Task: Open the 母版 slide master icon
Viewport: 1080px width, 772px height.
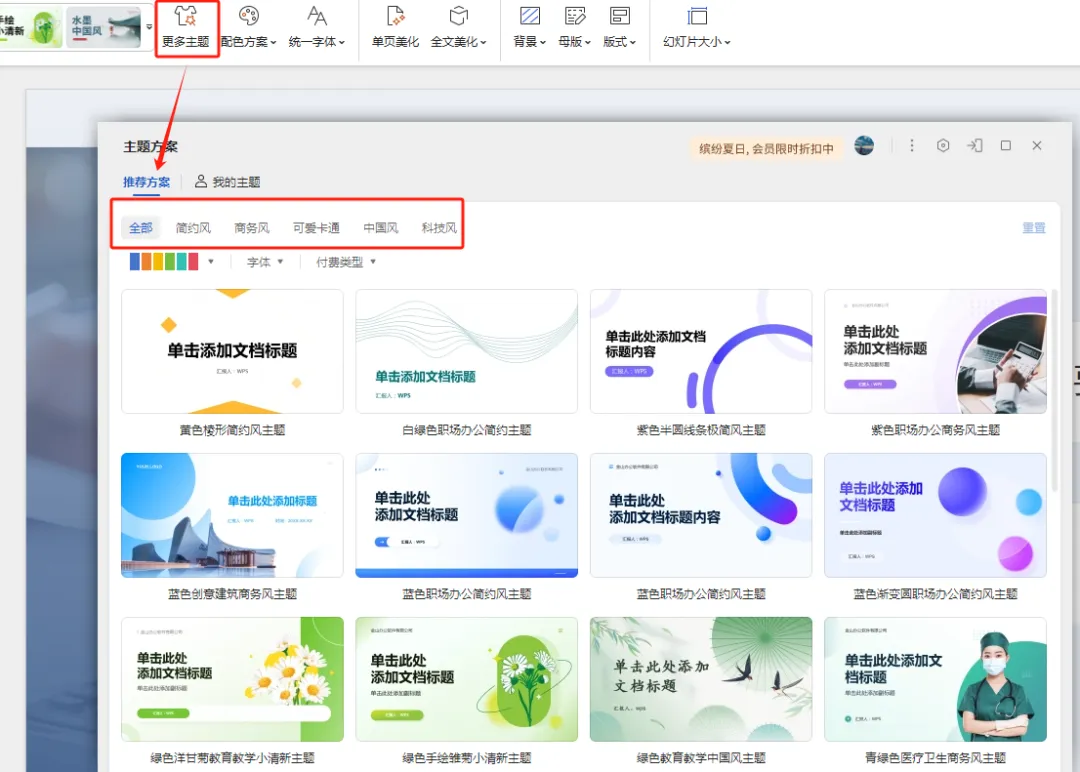Action: pyautogui.click(x=574, y=27)
